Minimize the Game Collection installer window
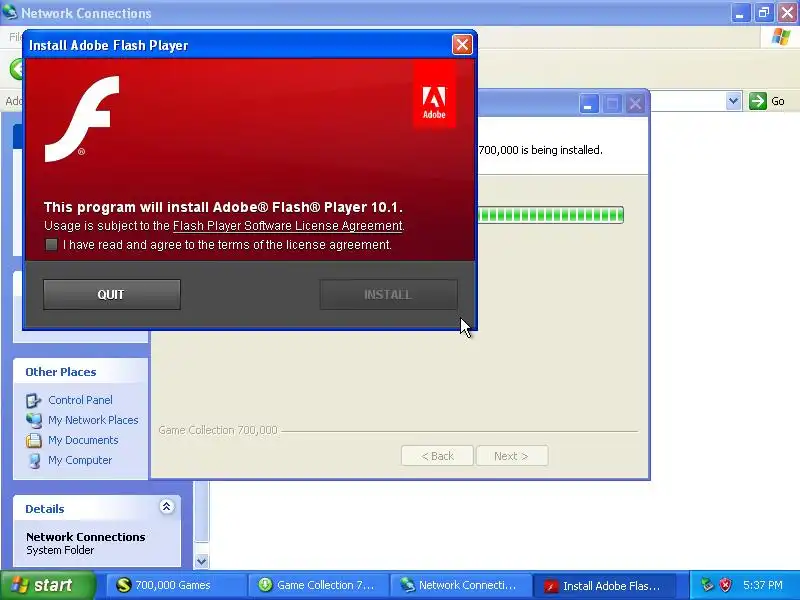The height and width of the screenshot is (600, 800). click(x=589, y=104)
